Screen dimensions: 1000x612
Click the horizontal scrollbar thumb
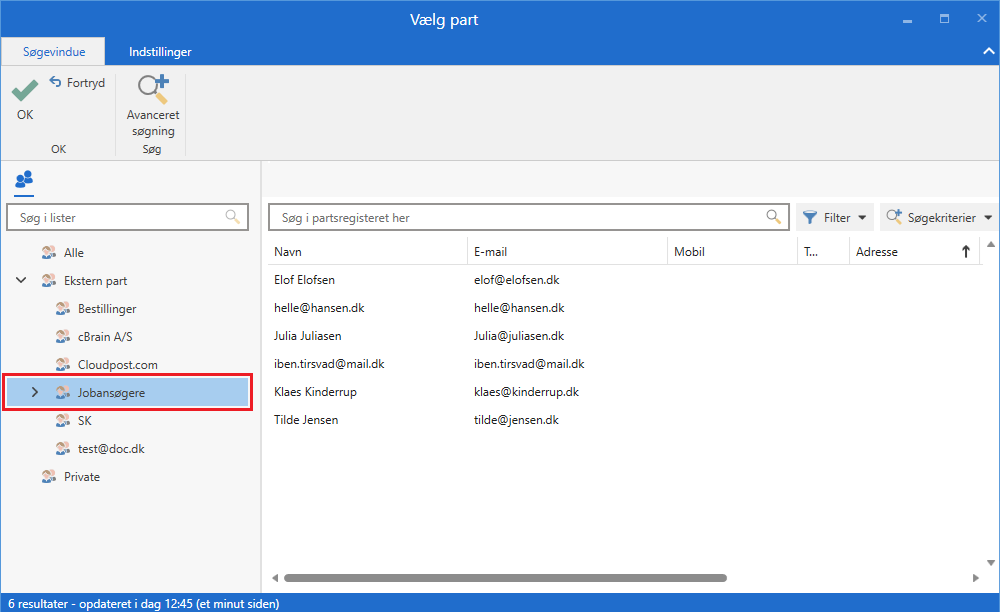pos(505,578)
